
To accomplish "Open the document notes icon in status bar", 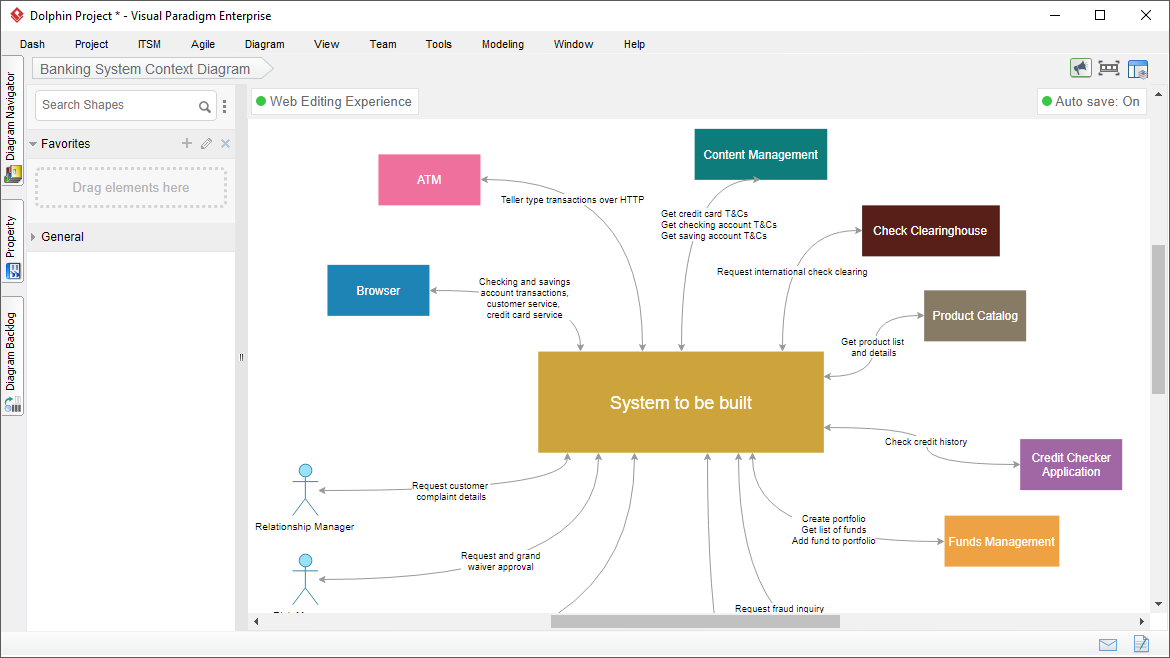I will [1141, 644].
